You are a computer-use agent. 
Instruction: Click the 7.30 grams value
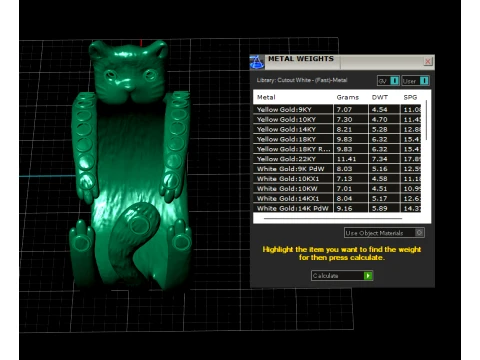(344, 119)
